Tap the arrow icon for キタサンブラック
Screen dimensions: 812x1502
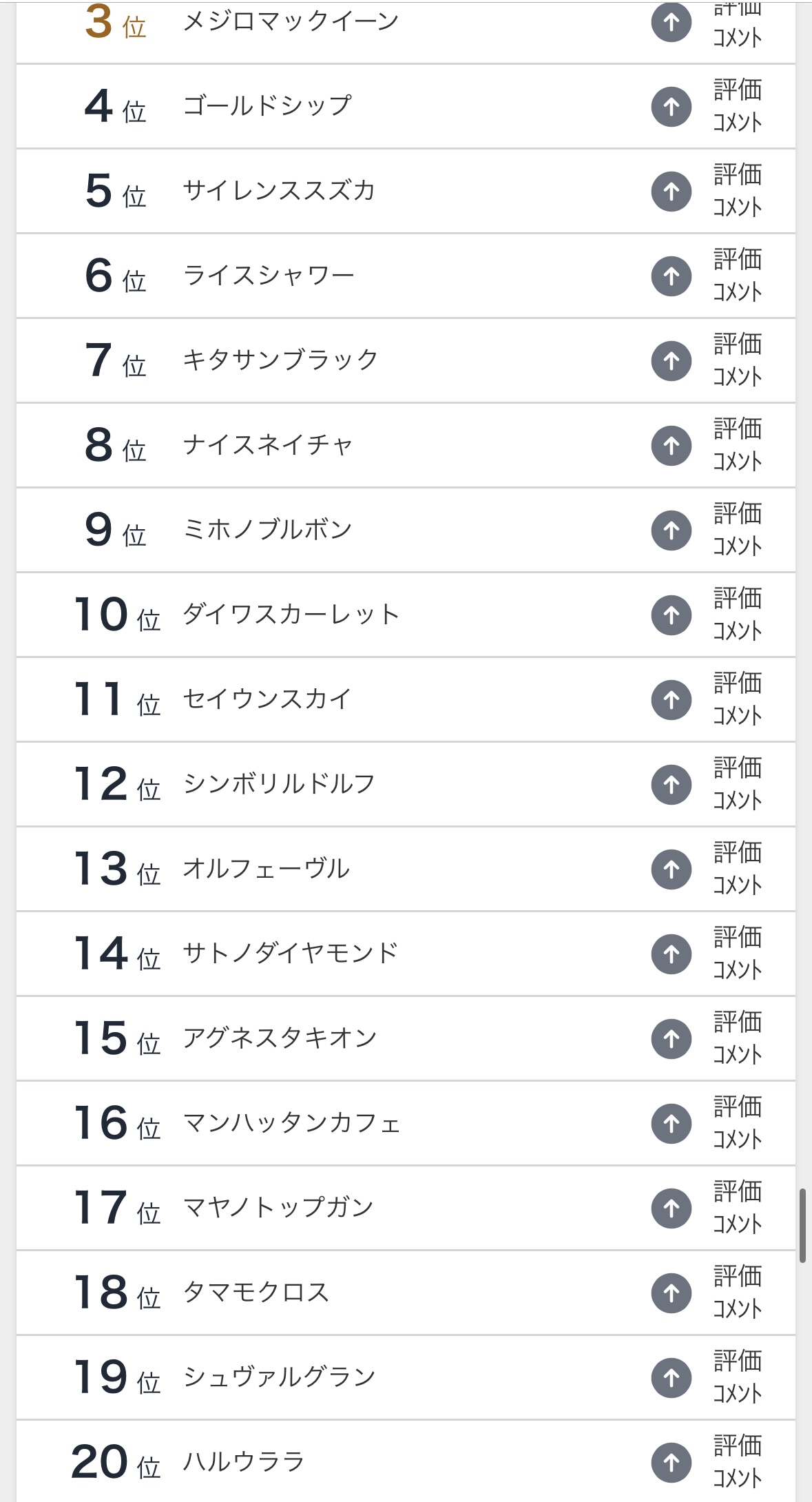click(671, 360)
